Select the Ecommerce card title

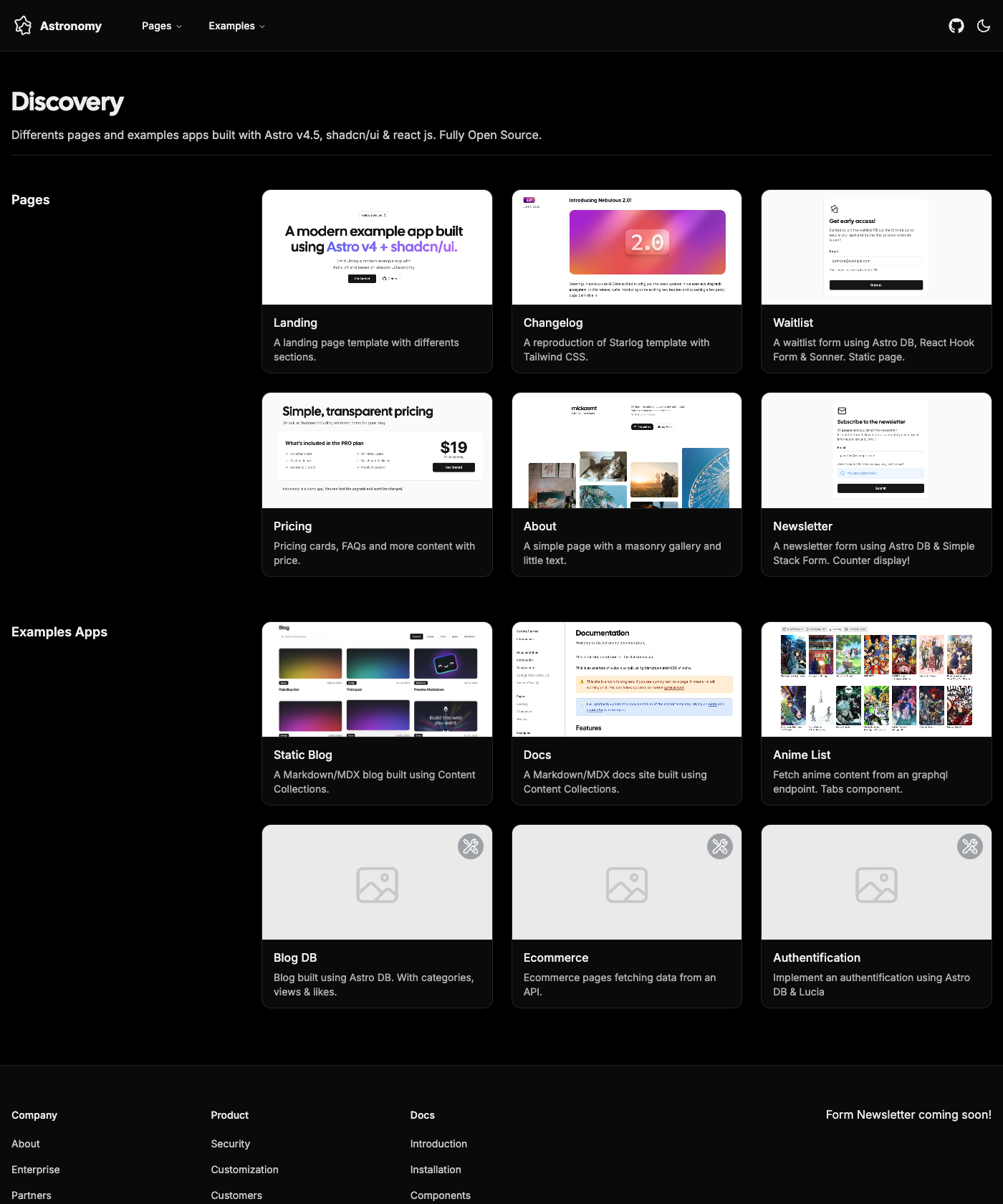(x=556, y=957)
